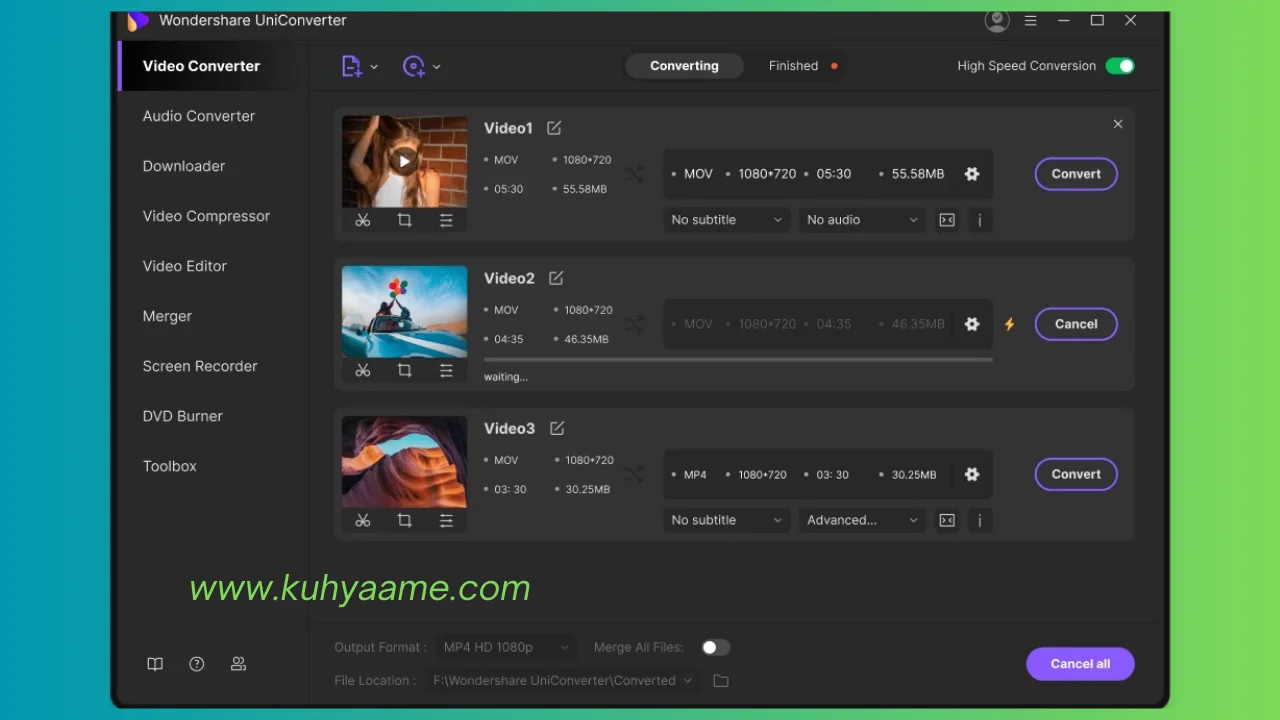This screenshot has width=1280, height=720.
Task: Open Audio Converter in sidebar
Action: coord(198,116)
